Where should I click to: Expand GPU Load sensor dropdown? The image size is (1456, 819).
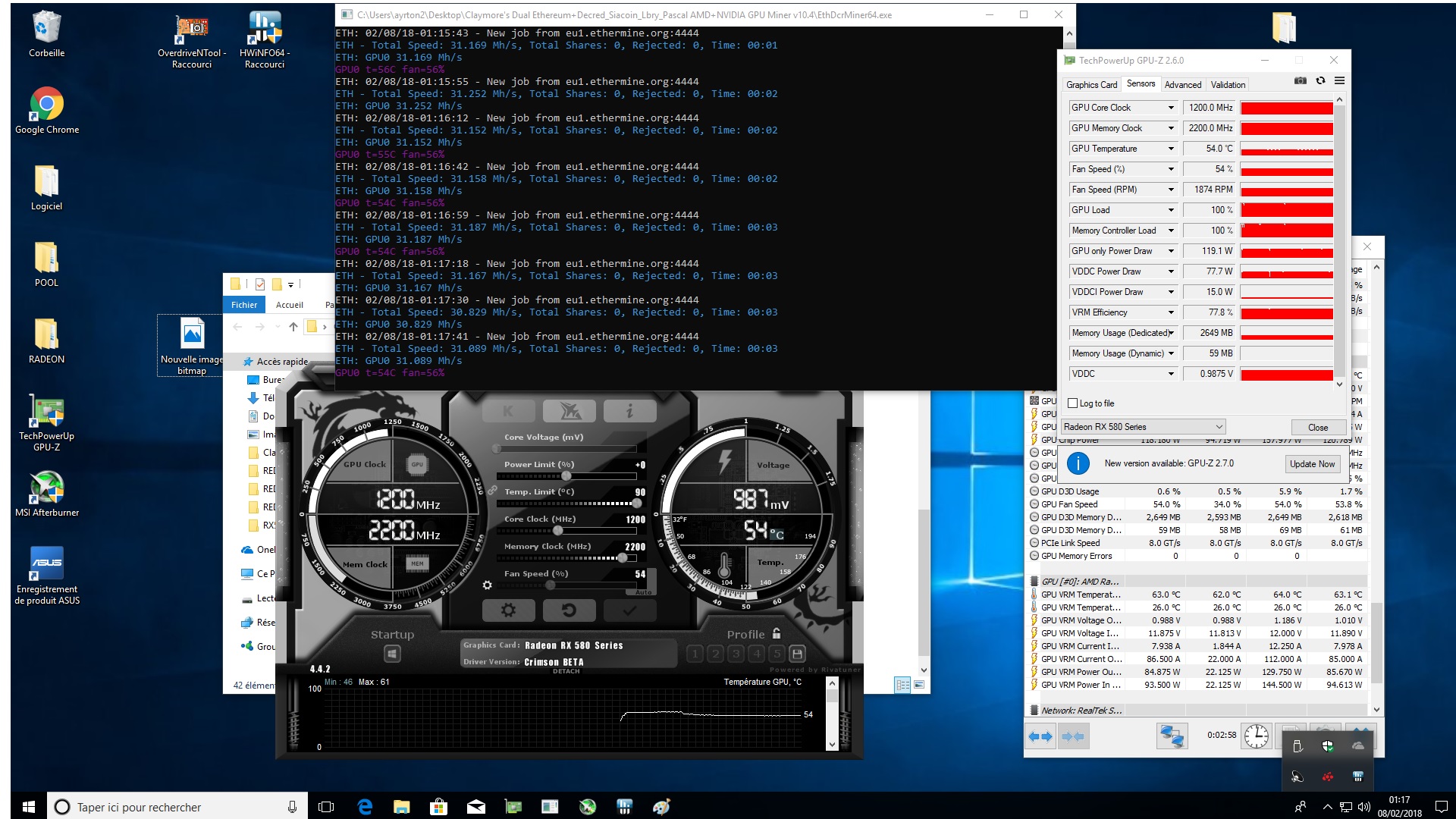tap(1171, 210)
